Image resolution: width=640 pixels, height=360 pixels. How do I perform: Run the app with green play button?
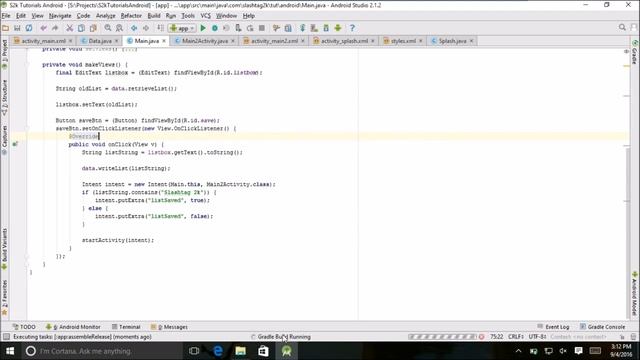click(x=203, y=28)
